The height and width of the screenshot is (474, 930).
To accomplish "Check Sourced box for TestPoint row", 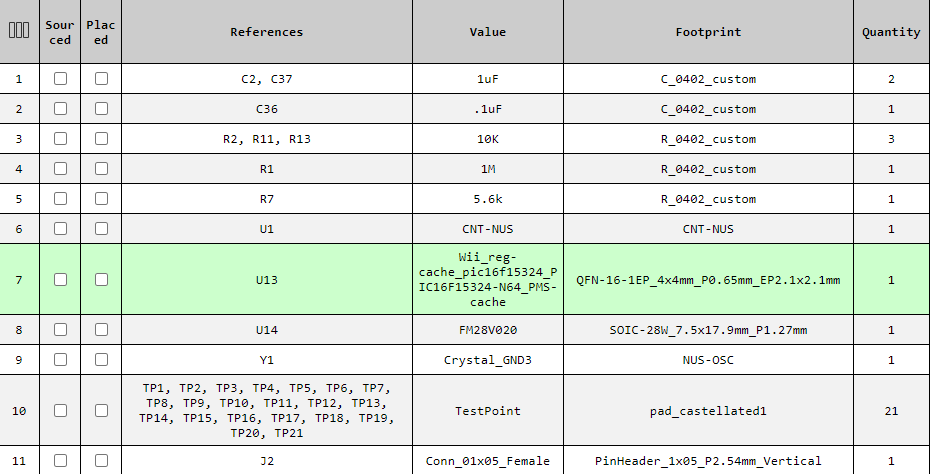I will 60,411.
